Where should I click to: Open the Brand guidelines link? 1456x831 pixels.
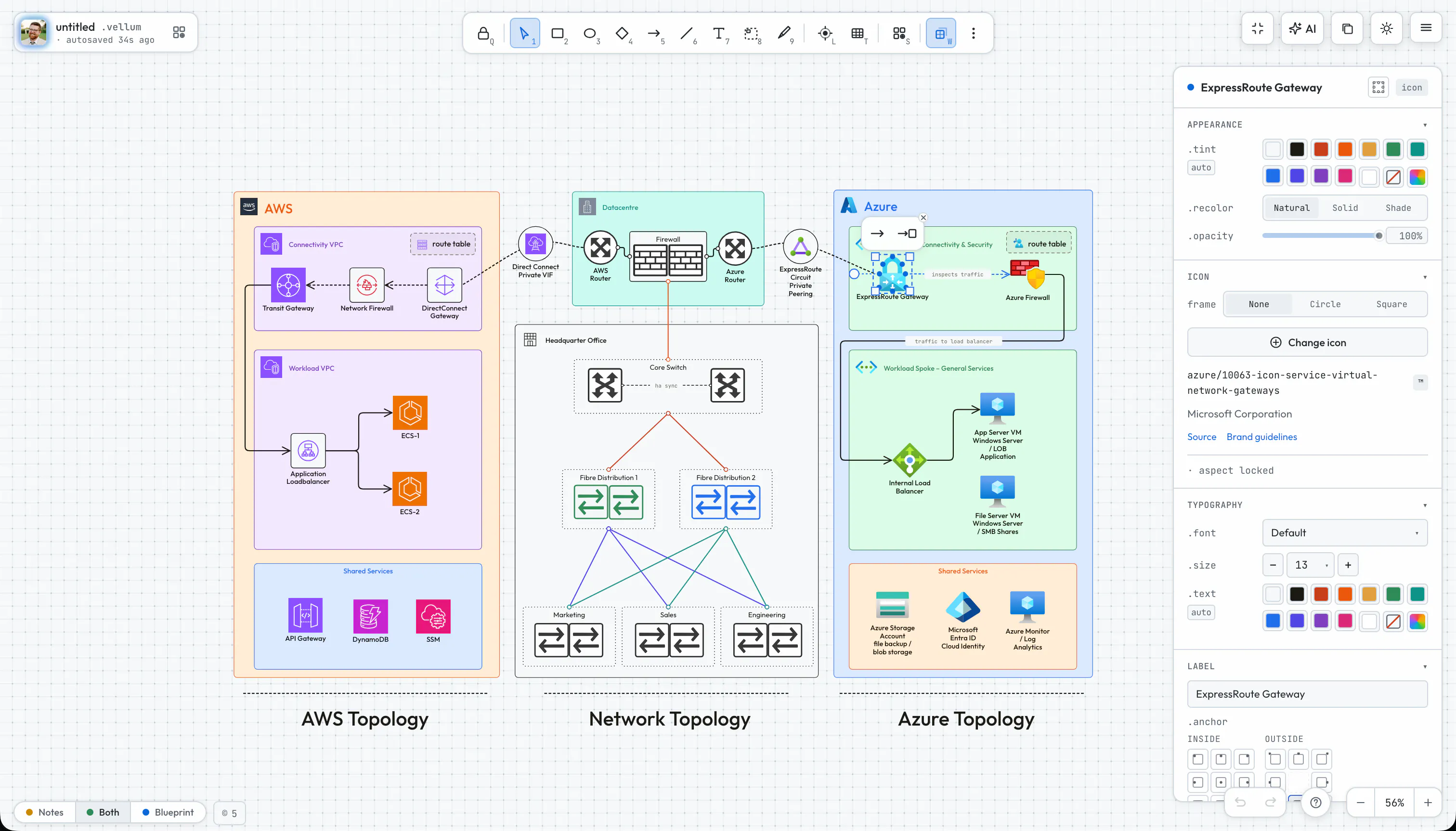point(1261,437)
